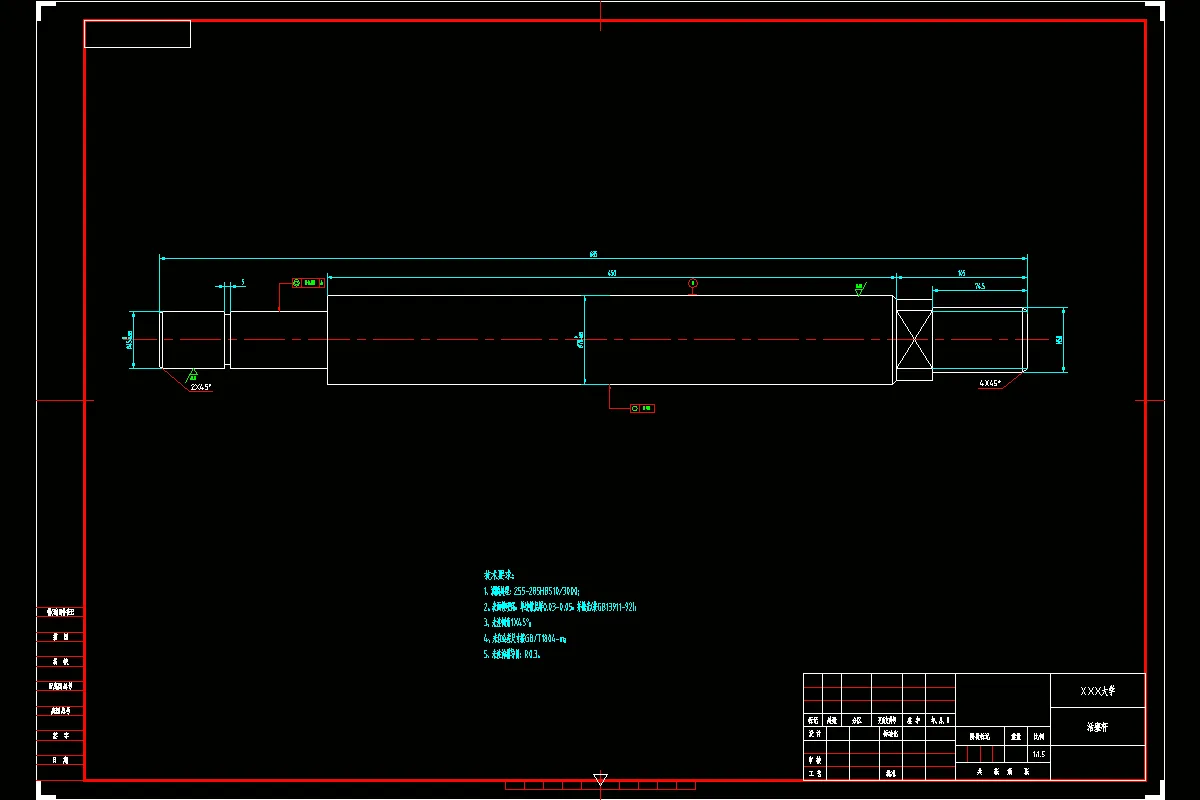Viewport: 1200px width, 800px height.
Task: Select note 4 containing "GB/T1804-m"
Action: (x=525, y=638)
